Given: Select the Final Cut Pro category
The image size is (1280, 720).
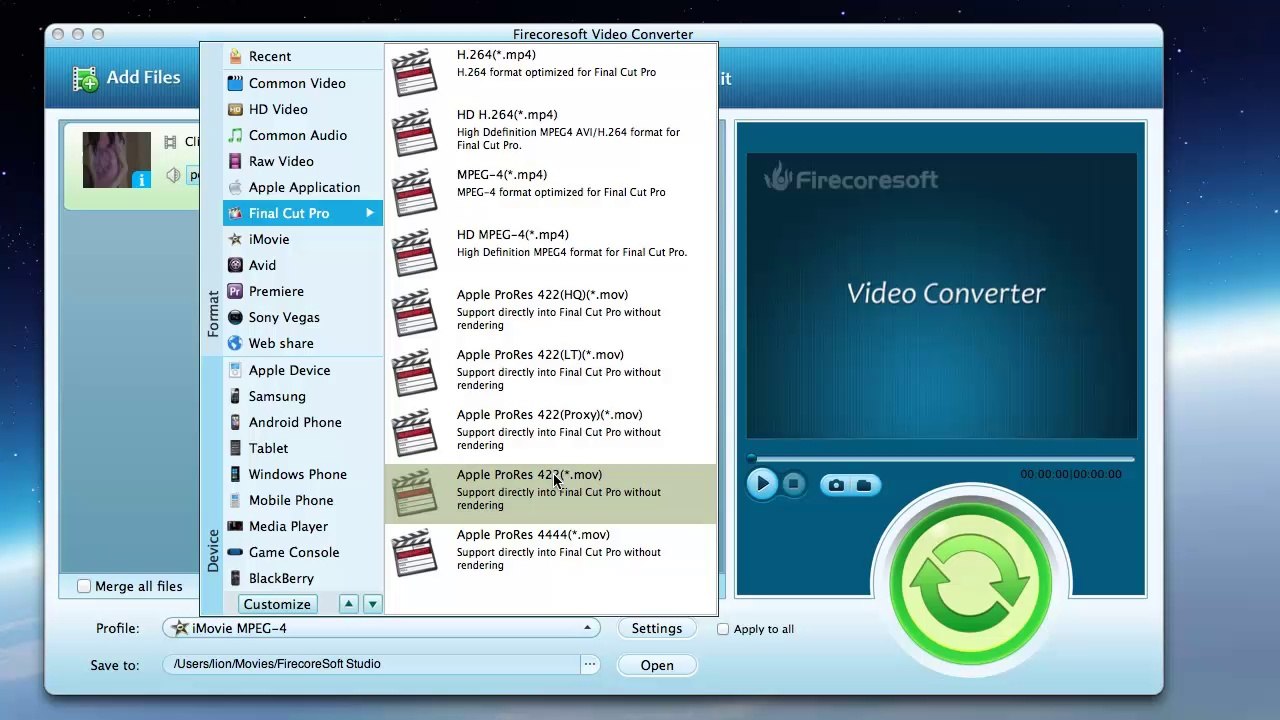Looking at the screenshot, I should (x=303, y=213).
